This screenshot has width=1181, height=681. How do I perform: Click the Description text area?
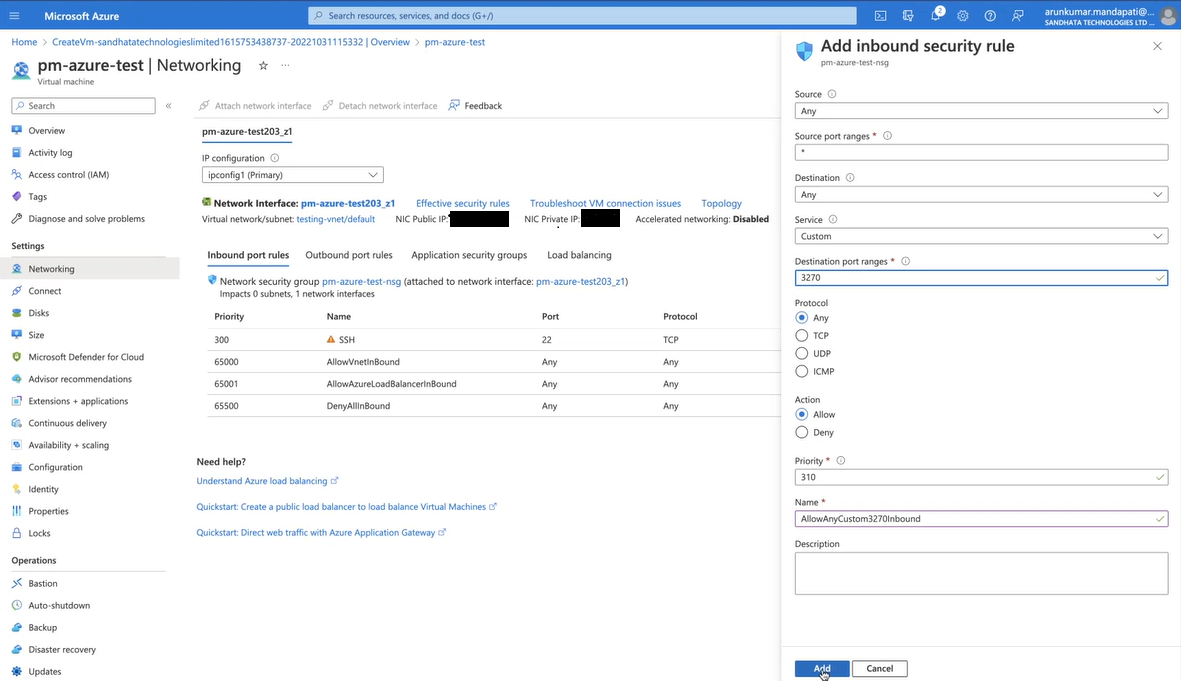981,573
